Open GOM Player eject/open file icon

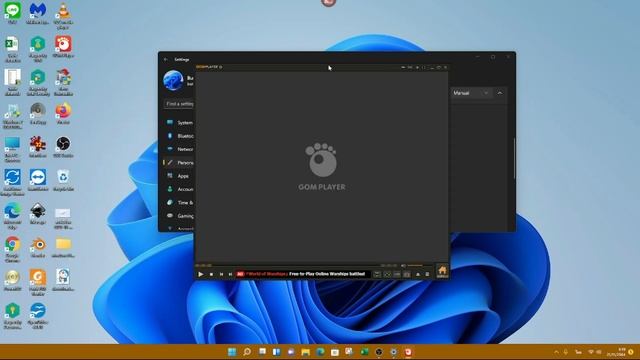418,275
